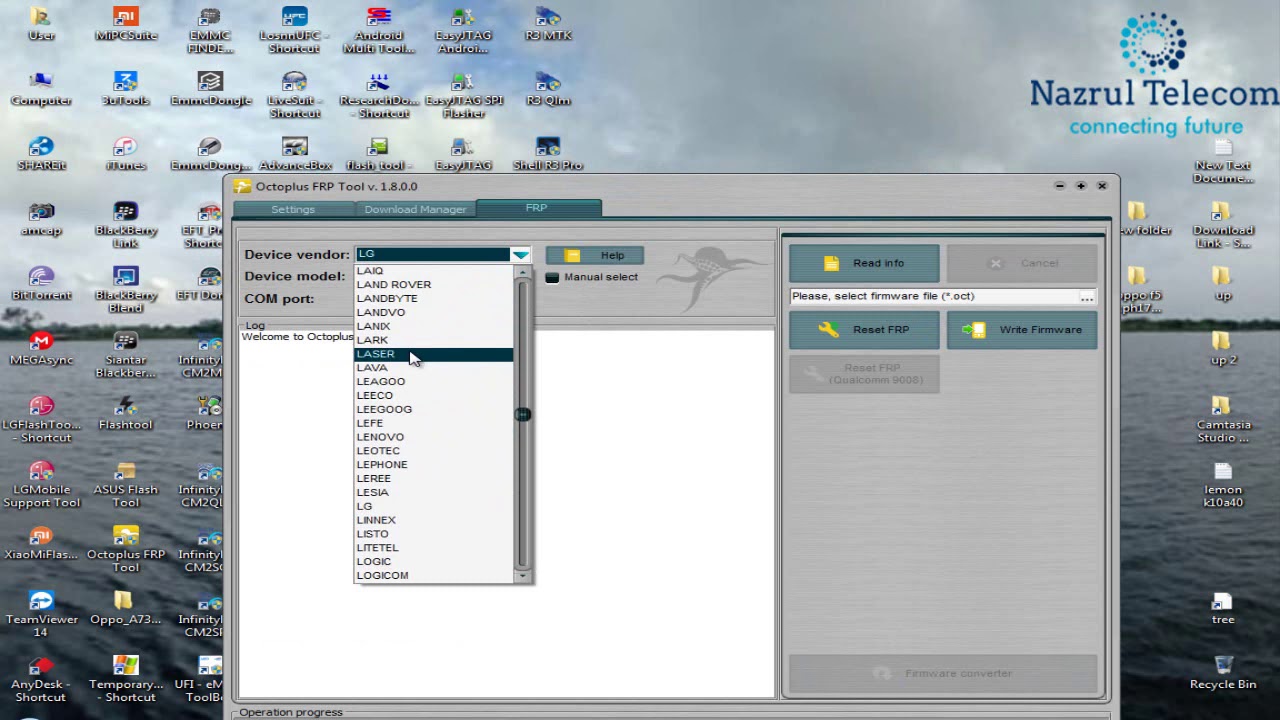The width and height of the screenshot is (1280, 720).
Task: Click the vendor list scrollbar thumb
Action: point(522,414)
